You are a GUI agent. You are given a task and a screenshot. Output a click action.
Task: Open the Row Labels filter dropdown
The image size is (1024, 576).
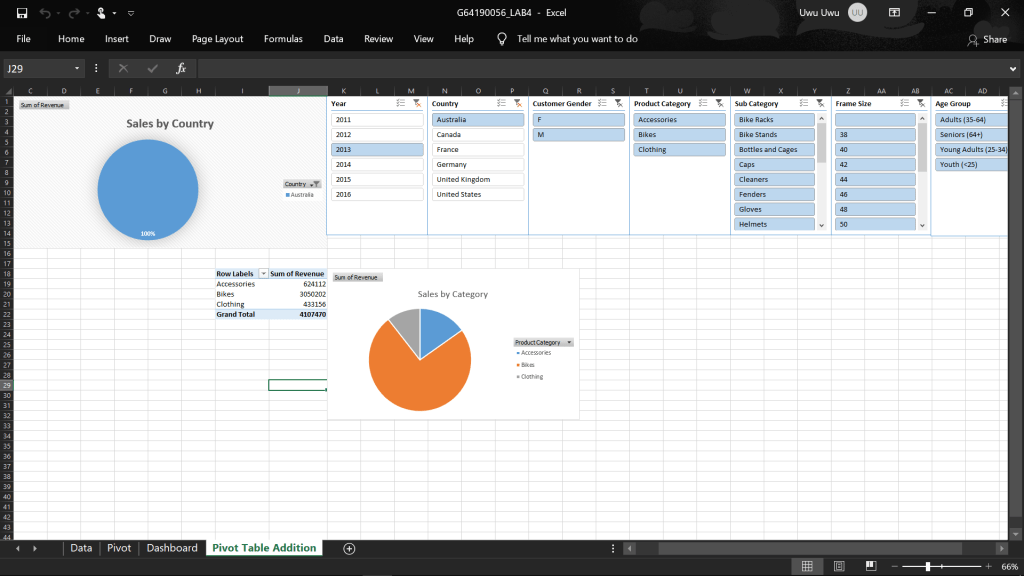point(263,273)
